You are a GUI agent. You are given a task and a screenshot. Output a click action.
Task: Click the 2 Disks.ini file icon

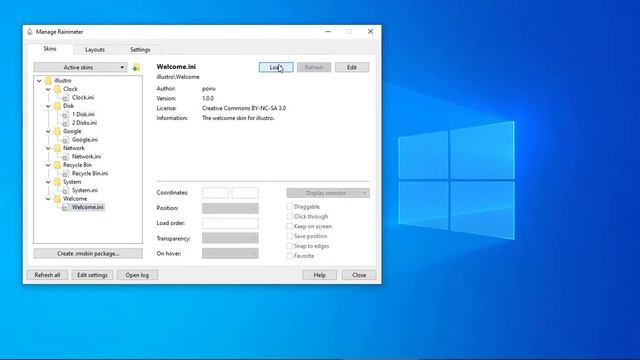click(x=65, y=123)
